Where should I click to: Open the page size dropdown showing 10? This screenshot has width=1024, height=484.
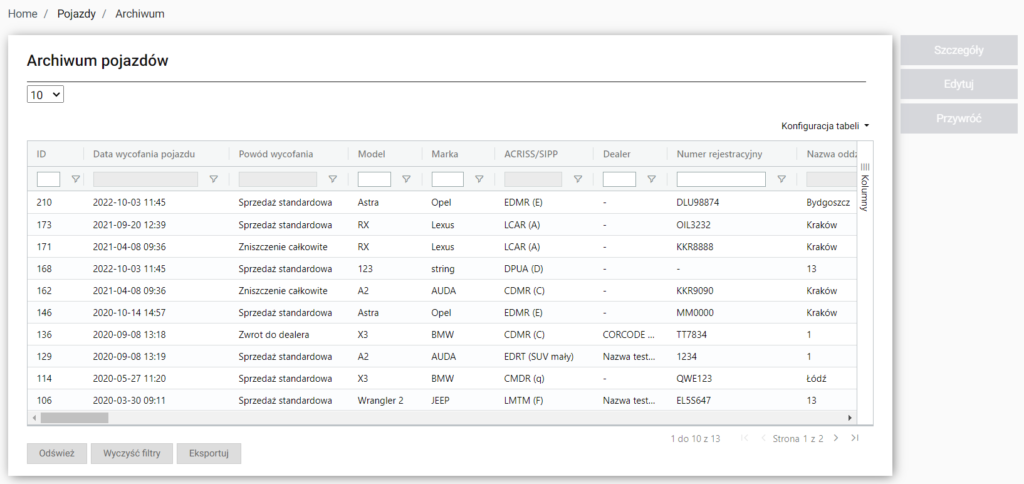tap(45, 94)
